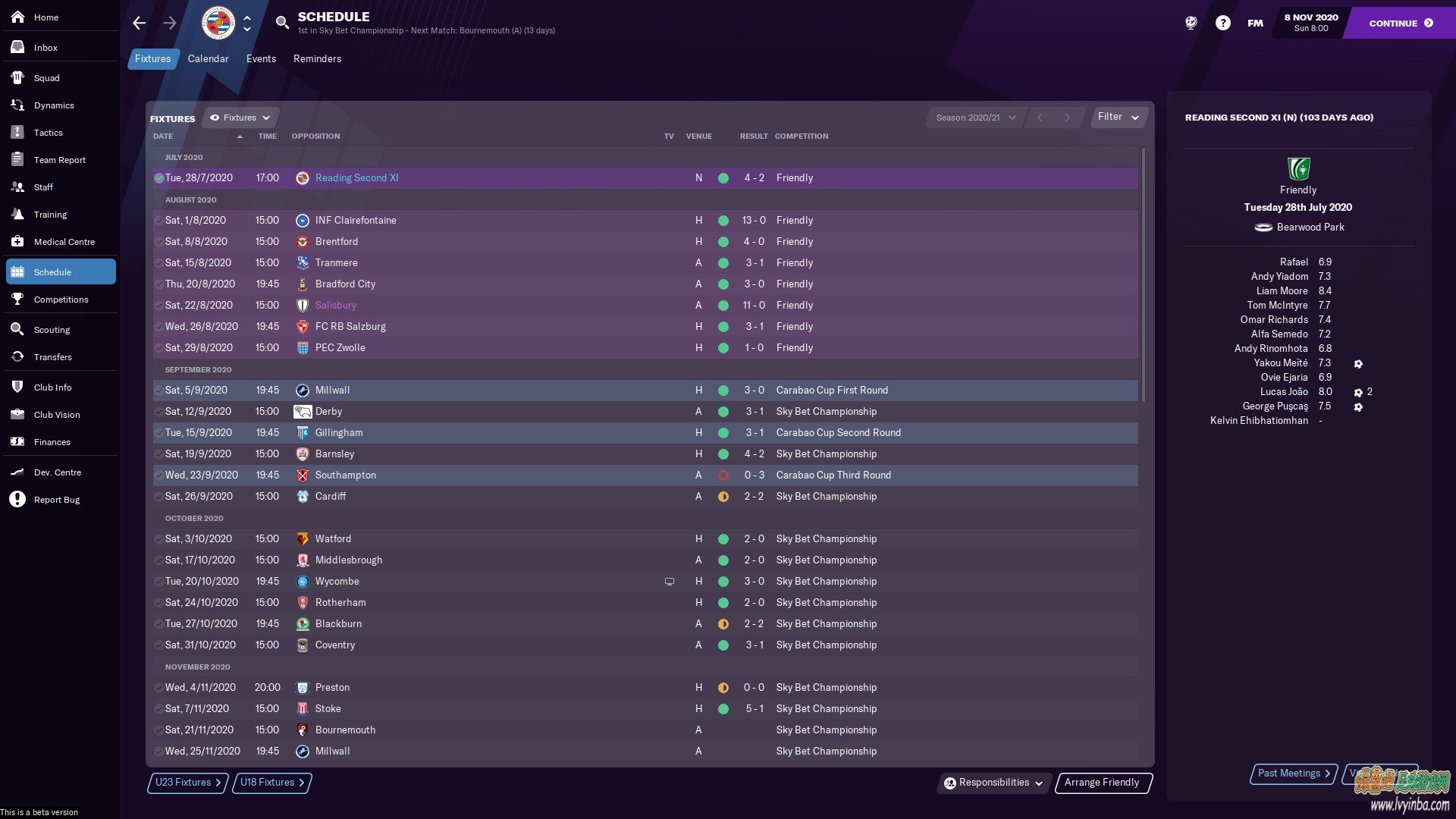Go to next season arrow
The image size is (1456, 819).
1067,118
